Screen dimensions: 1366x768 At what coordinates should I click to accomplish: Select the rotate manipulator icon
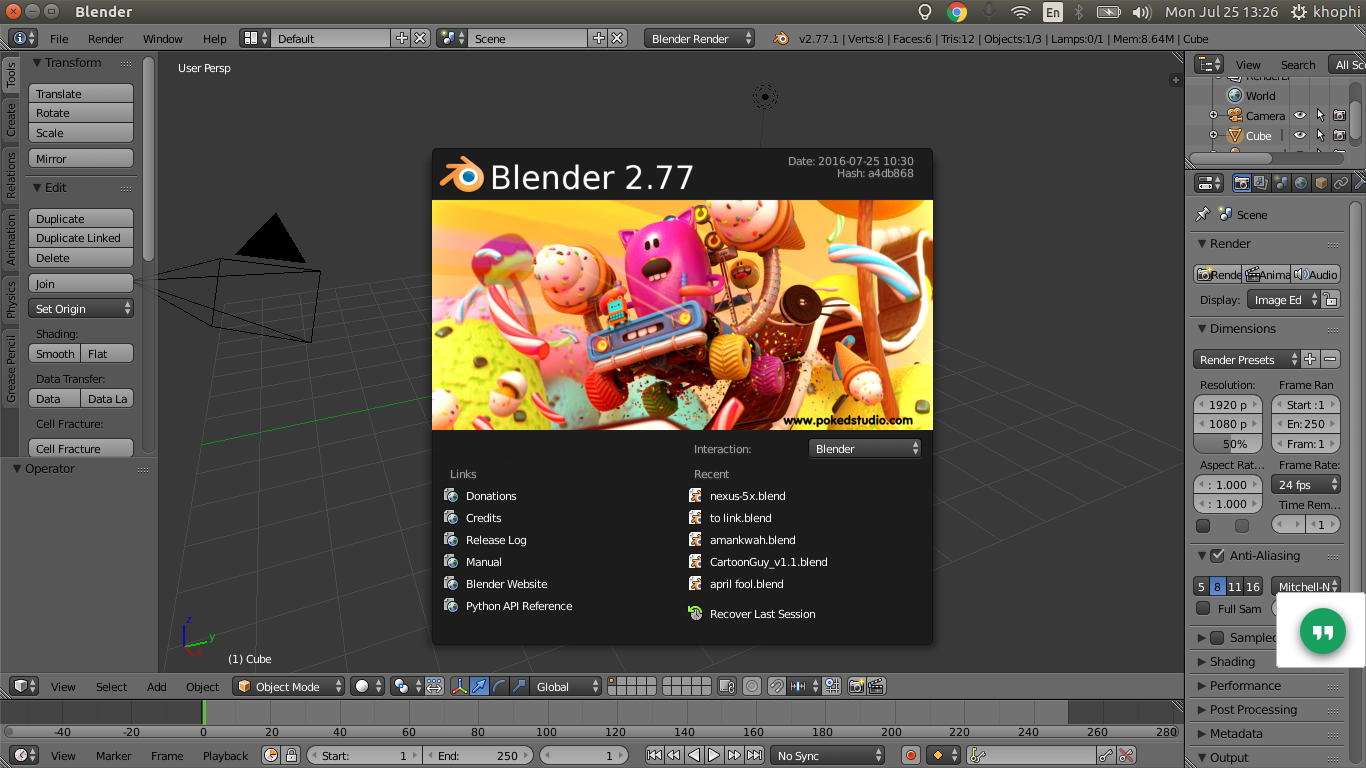(499, 687)
